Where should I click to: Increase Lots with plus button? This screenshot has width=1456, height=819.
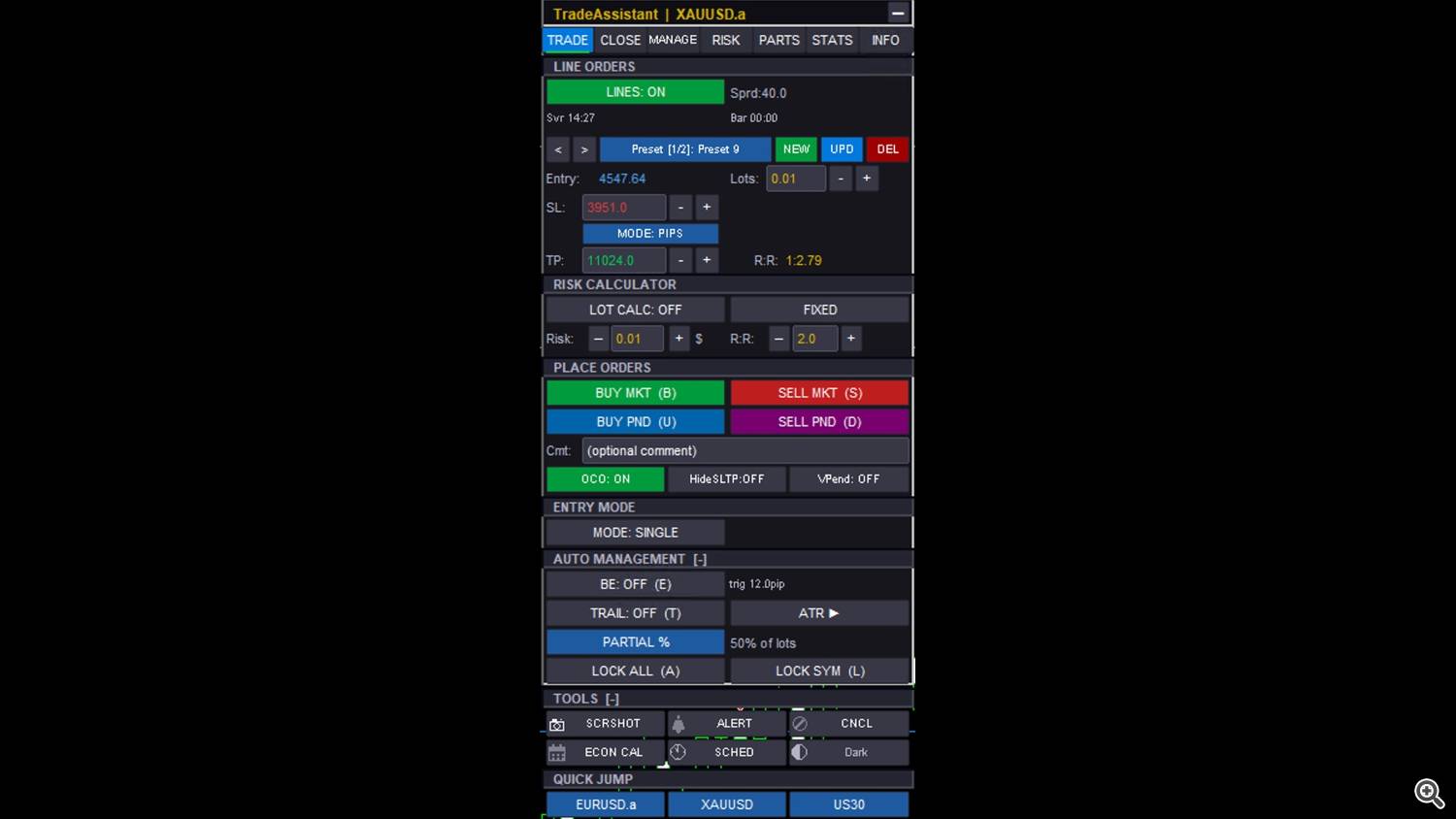[x=867, y=179]
